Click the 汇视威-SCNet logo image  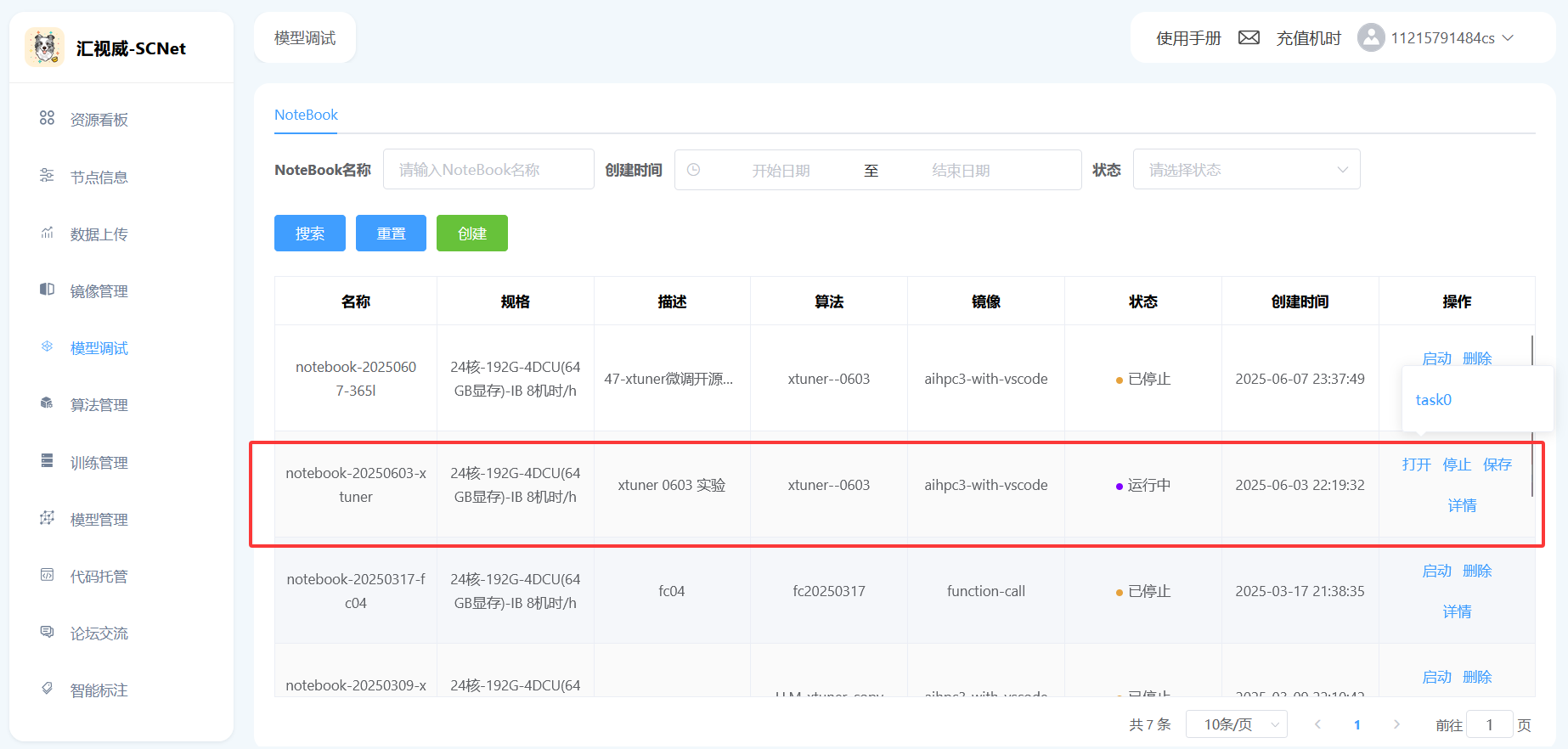[x=44, y=48]
